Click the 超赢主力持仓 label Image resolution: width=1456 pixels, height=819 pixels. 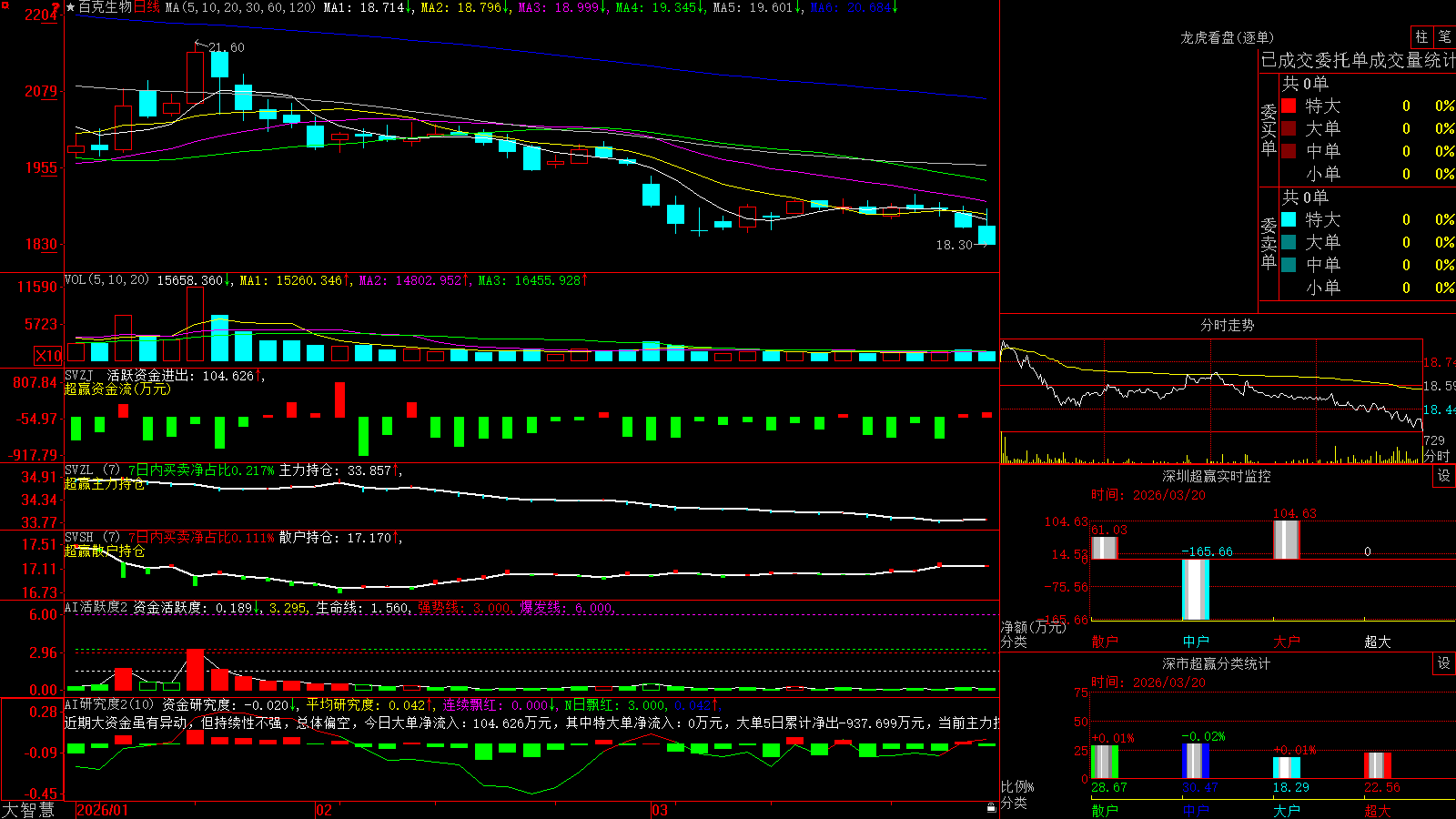pos(105,484)
